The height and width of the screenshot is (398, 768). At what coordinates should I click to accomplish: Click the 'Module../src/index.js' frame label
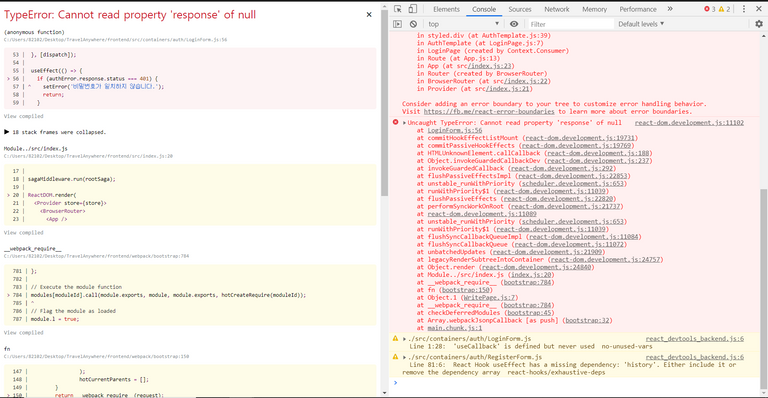click(x=36, y=148)
